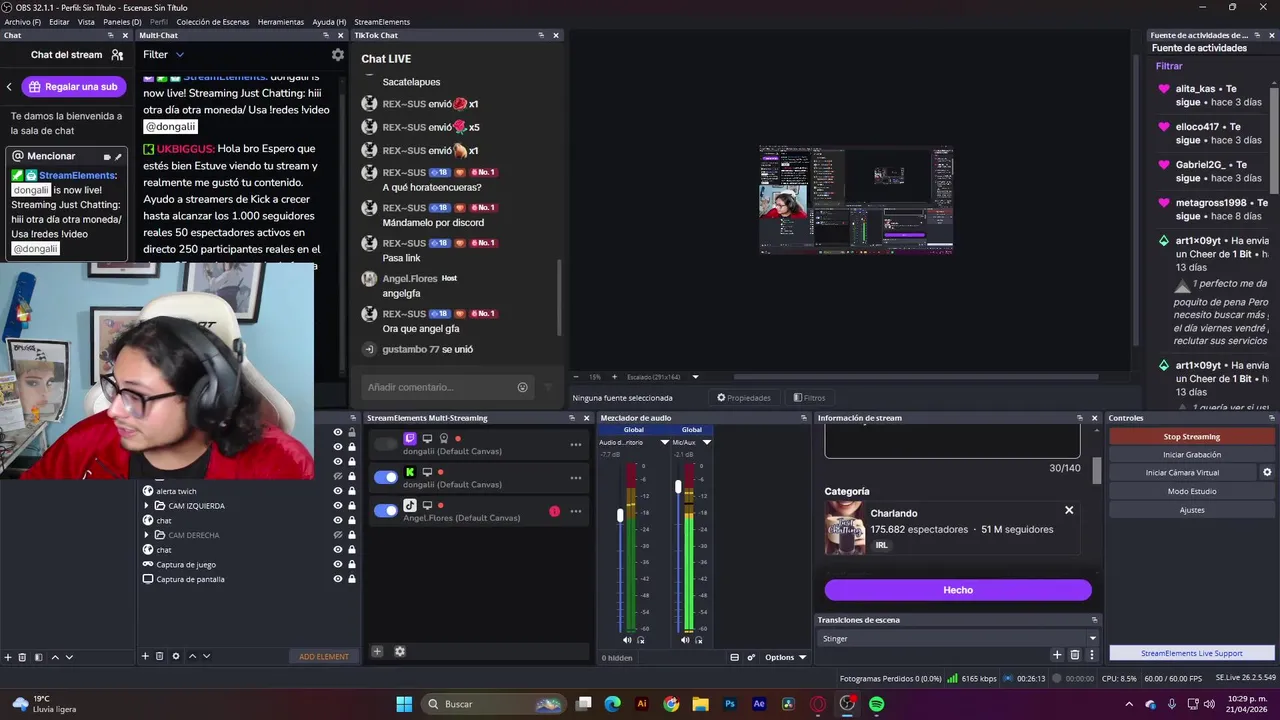Disable the Angel.Flores TikTok stream toggle
Screen dimensions: 1280x720
pyautogui.click(x=385, y=510)
